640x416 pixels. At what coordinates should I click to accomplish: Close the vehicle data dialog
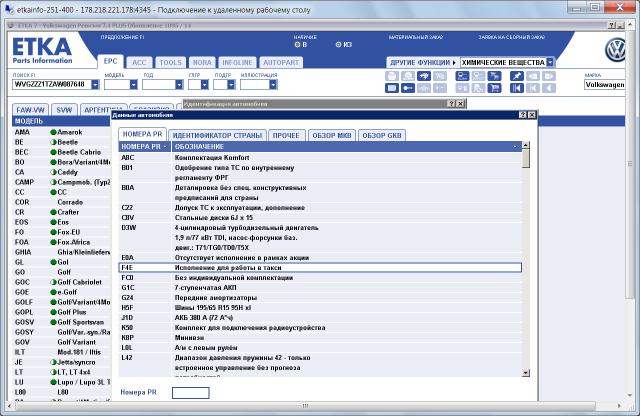pyautogui.click(x=532, y=115)
